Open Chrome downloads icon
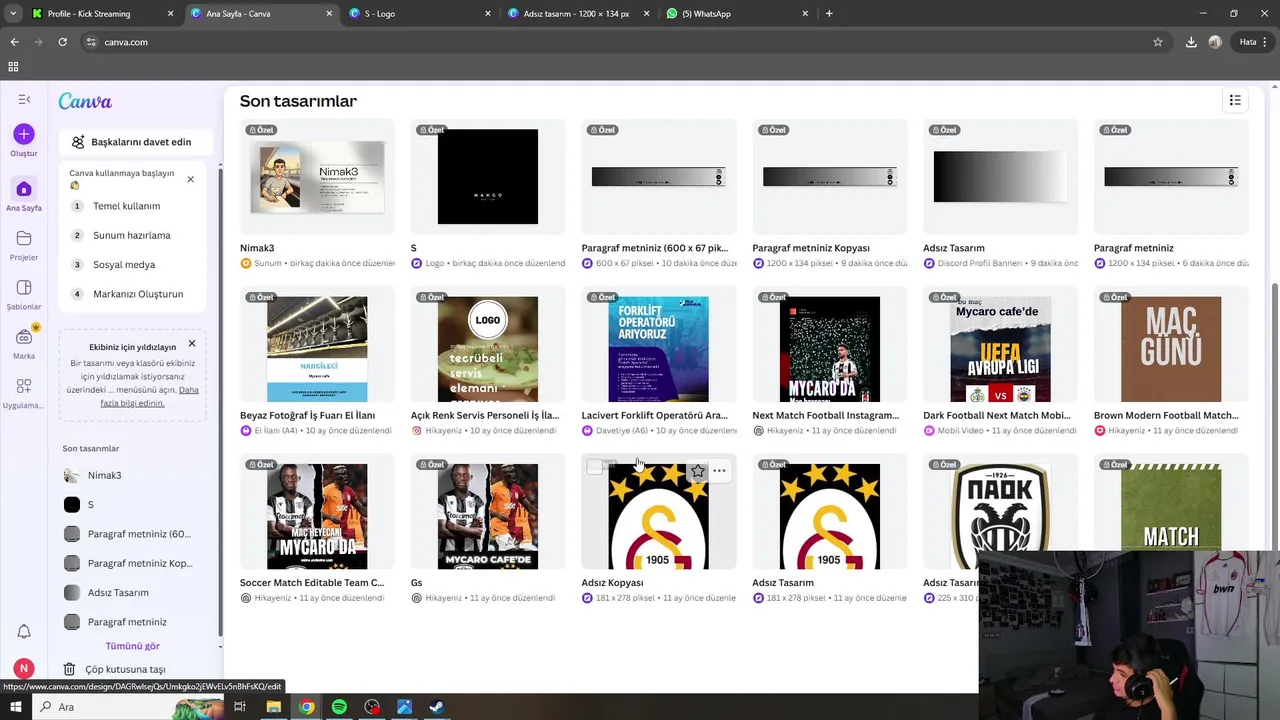 [1191, 42]
